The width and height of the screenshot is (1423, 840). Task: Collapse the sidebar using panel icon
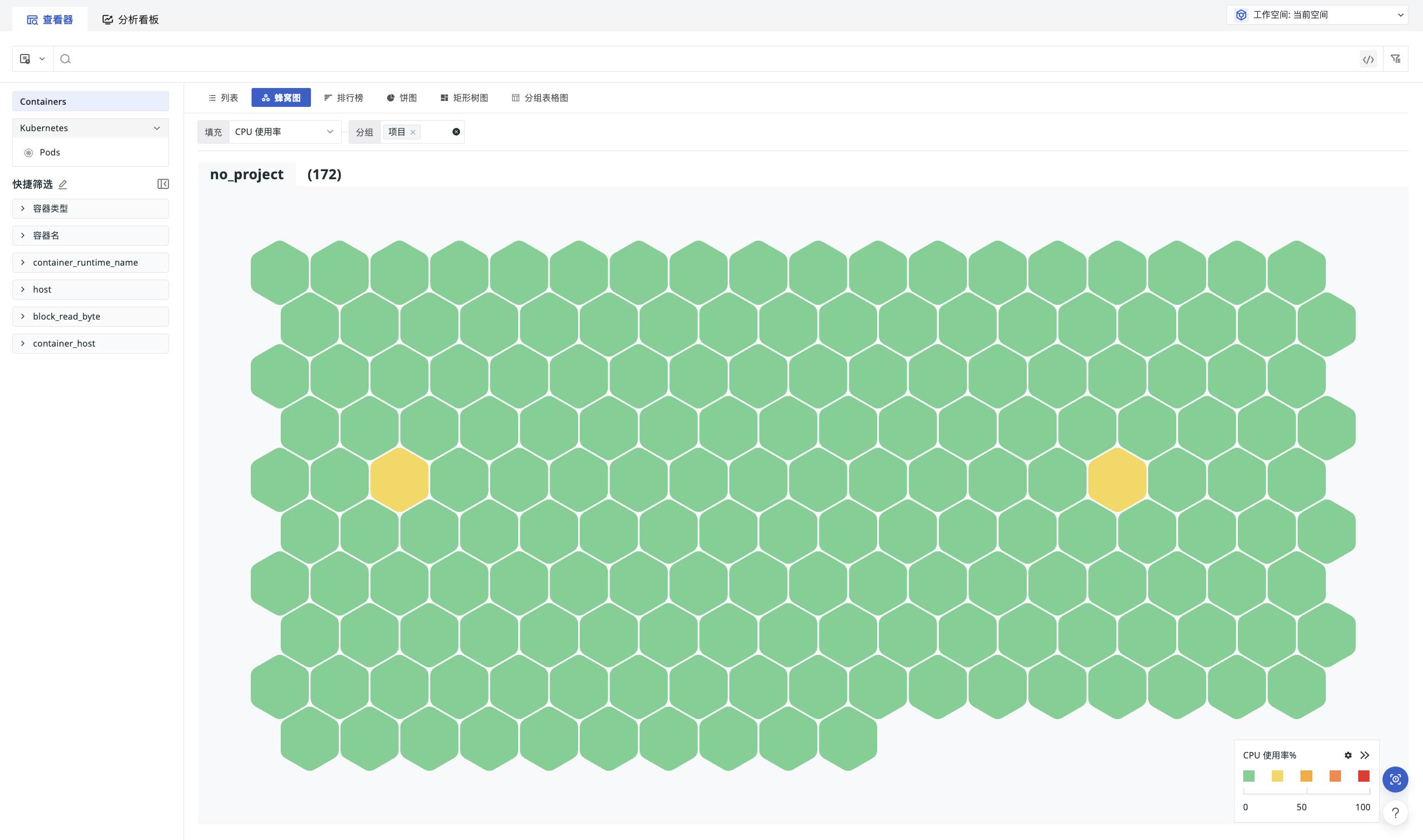[163, 184]
